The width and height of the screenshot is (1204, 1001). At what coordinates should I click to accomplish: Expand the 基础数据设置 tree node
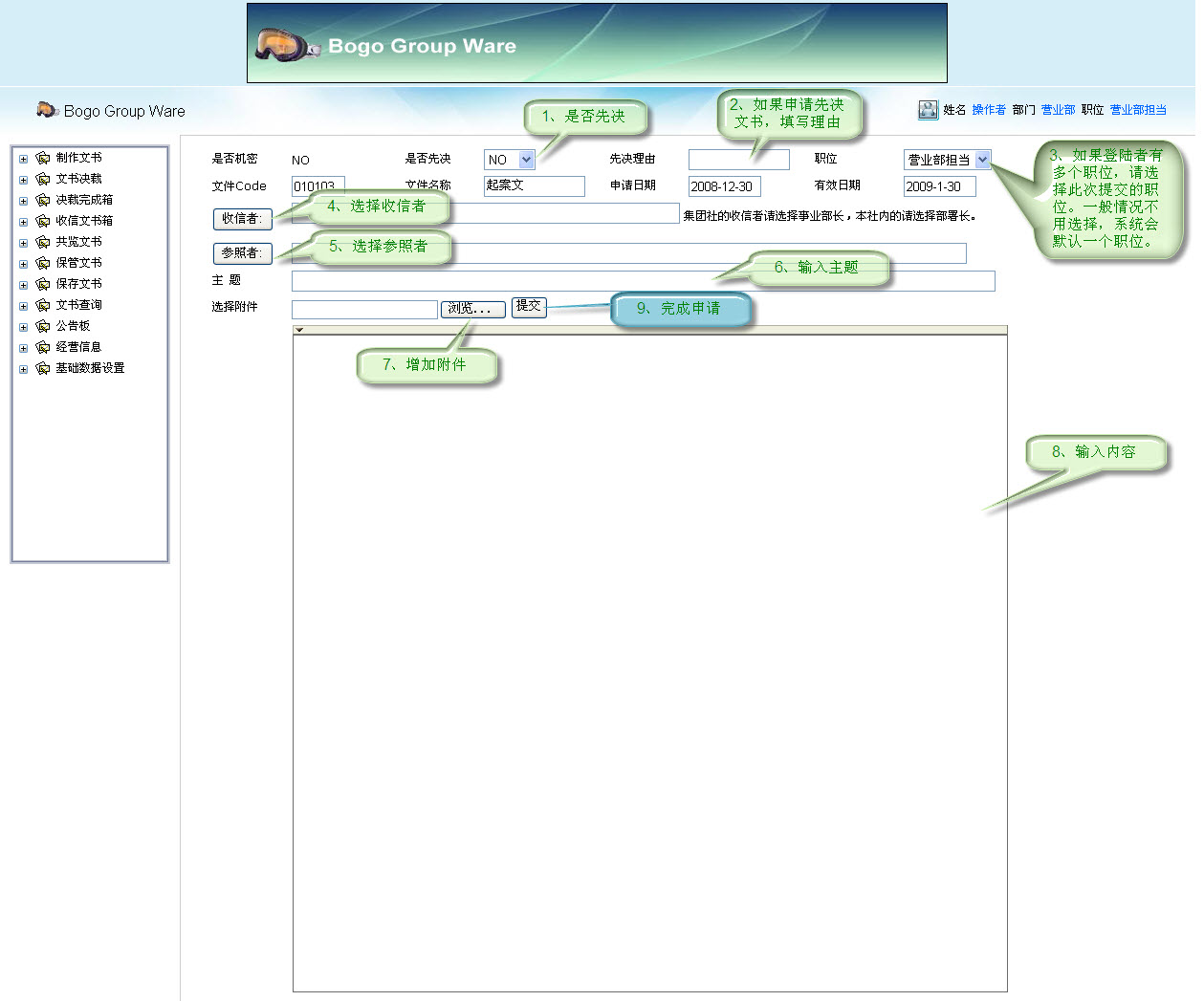(23, 369)
